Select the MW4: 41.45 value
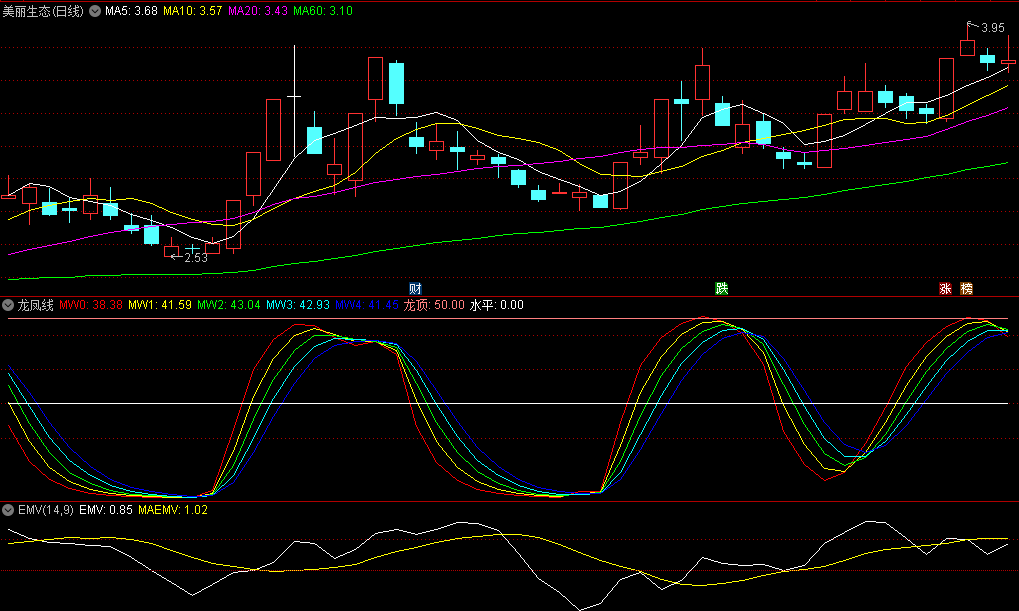Image resolution: width=1019 pixels, height=611 pixels. 367,305
